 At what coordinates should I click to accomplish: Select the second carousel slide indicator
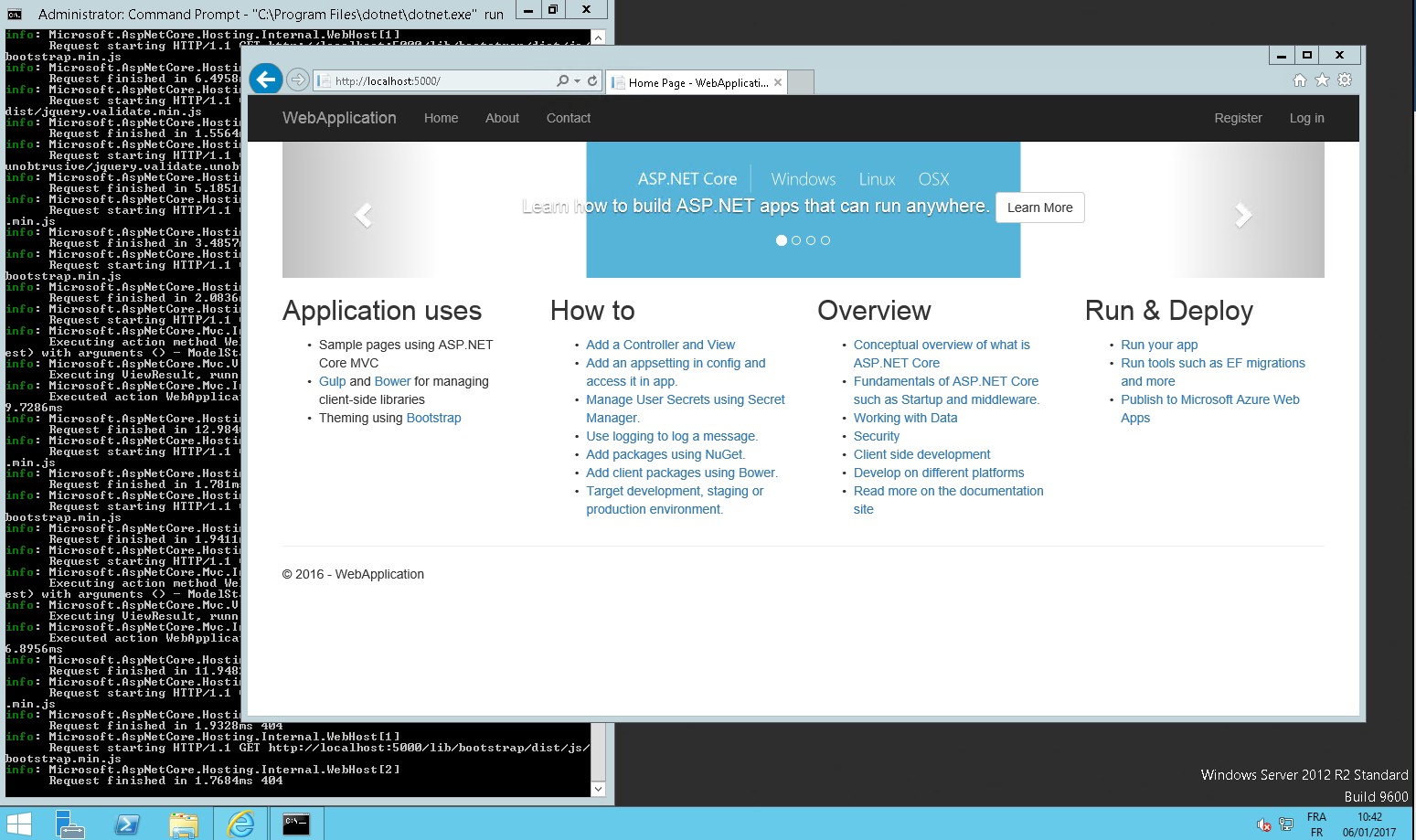coord(796,240)
